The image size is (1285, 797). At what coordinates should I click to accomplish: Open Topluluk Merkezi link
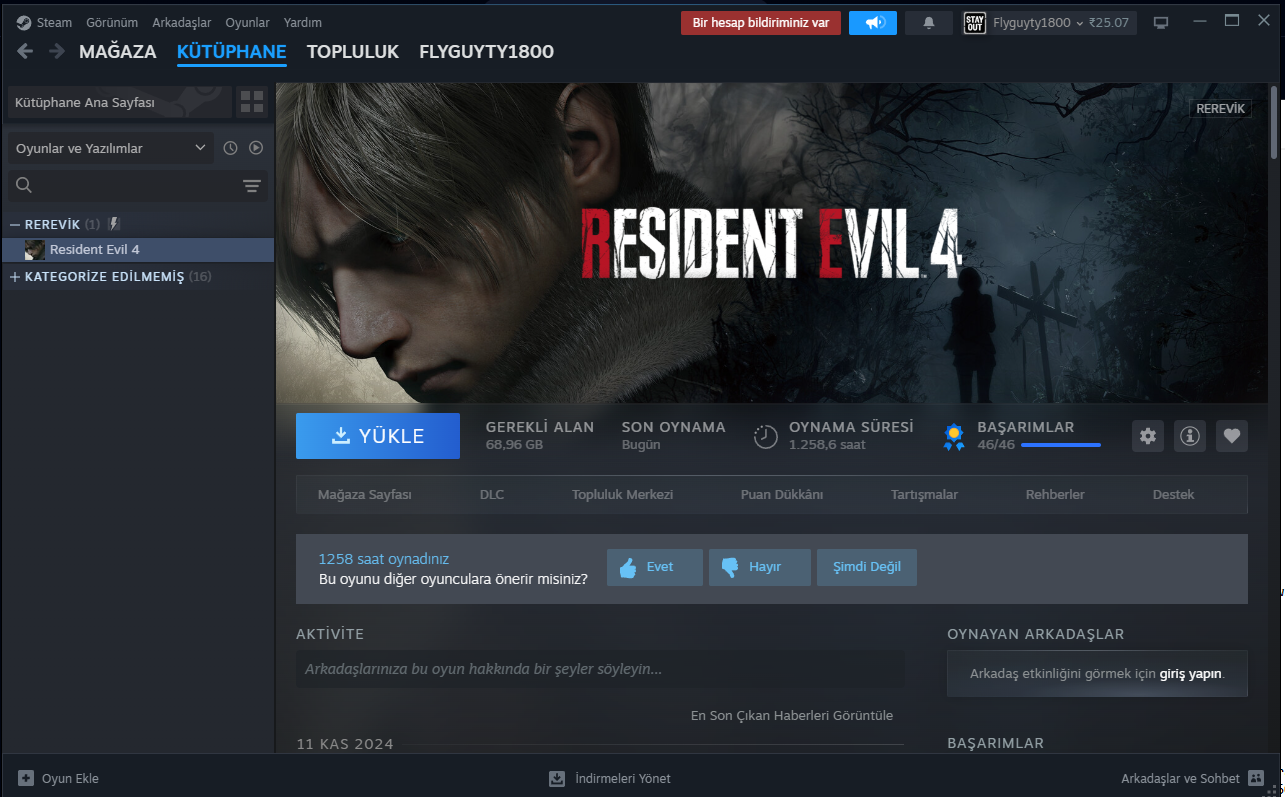(x=622, y=494)
